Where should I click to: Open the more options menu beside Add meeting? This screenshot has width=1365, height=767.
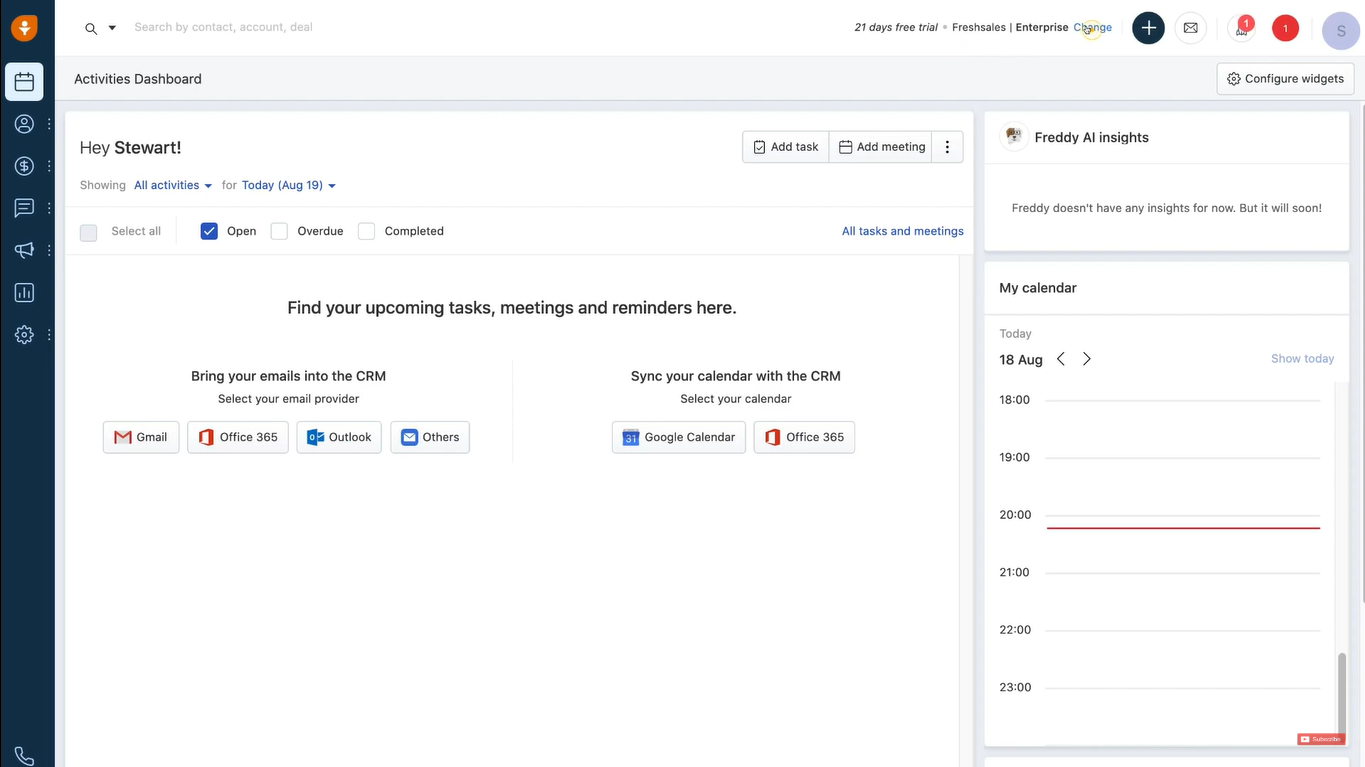(947, 147)
